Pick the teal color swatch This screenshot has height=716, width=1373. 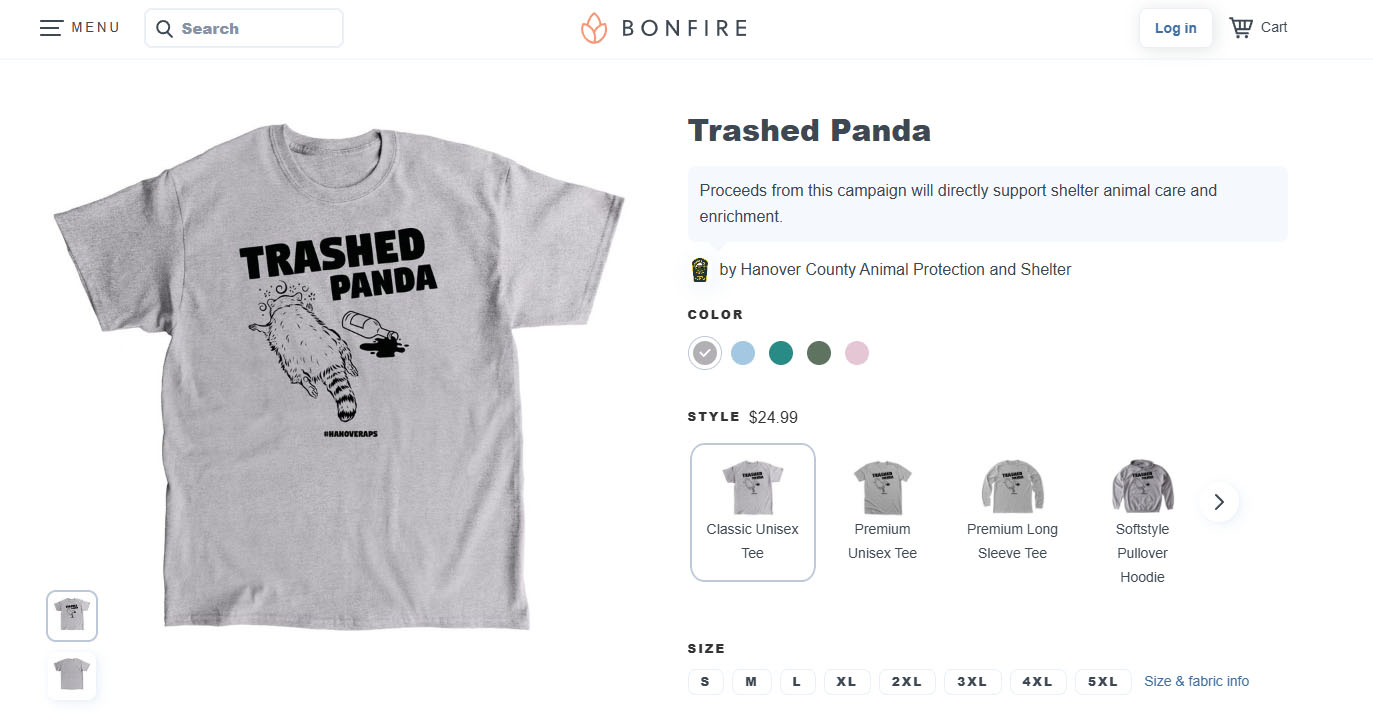[x=781, y=353]
